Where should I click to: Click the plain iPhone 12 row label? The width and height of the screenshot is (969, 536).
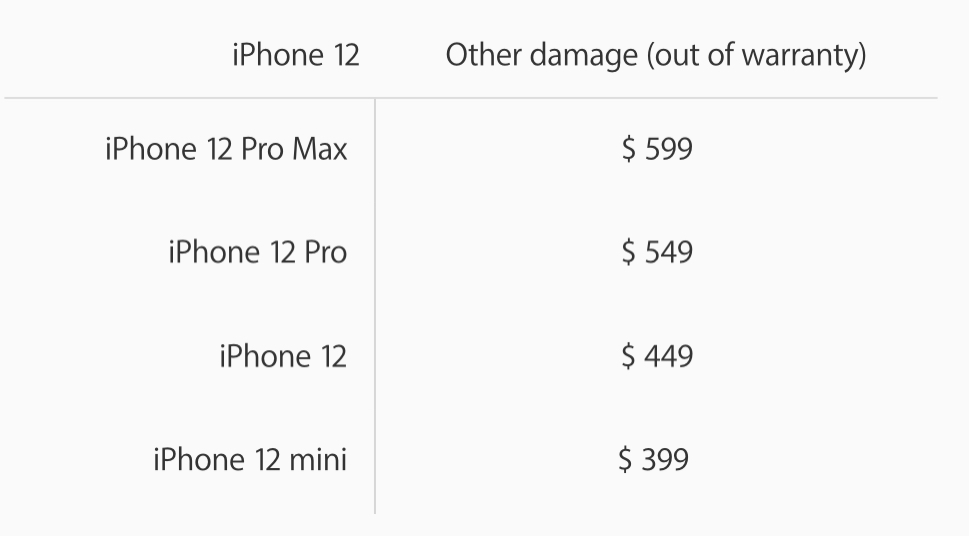click(x=283, y=356)
